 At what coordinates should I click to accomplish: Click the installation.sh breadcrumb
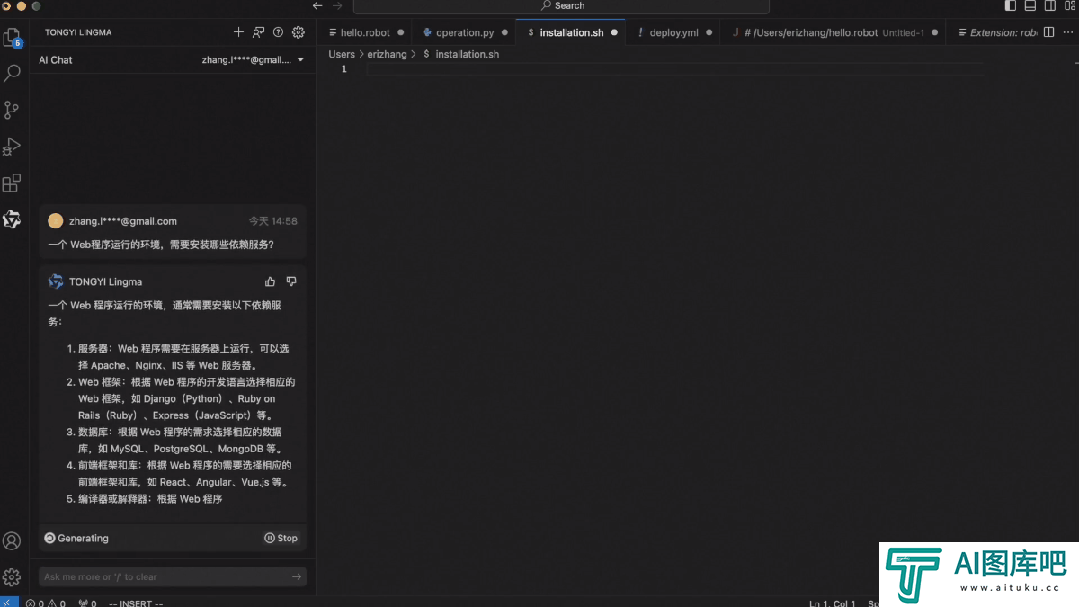click(467, 54)
